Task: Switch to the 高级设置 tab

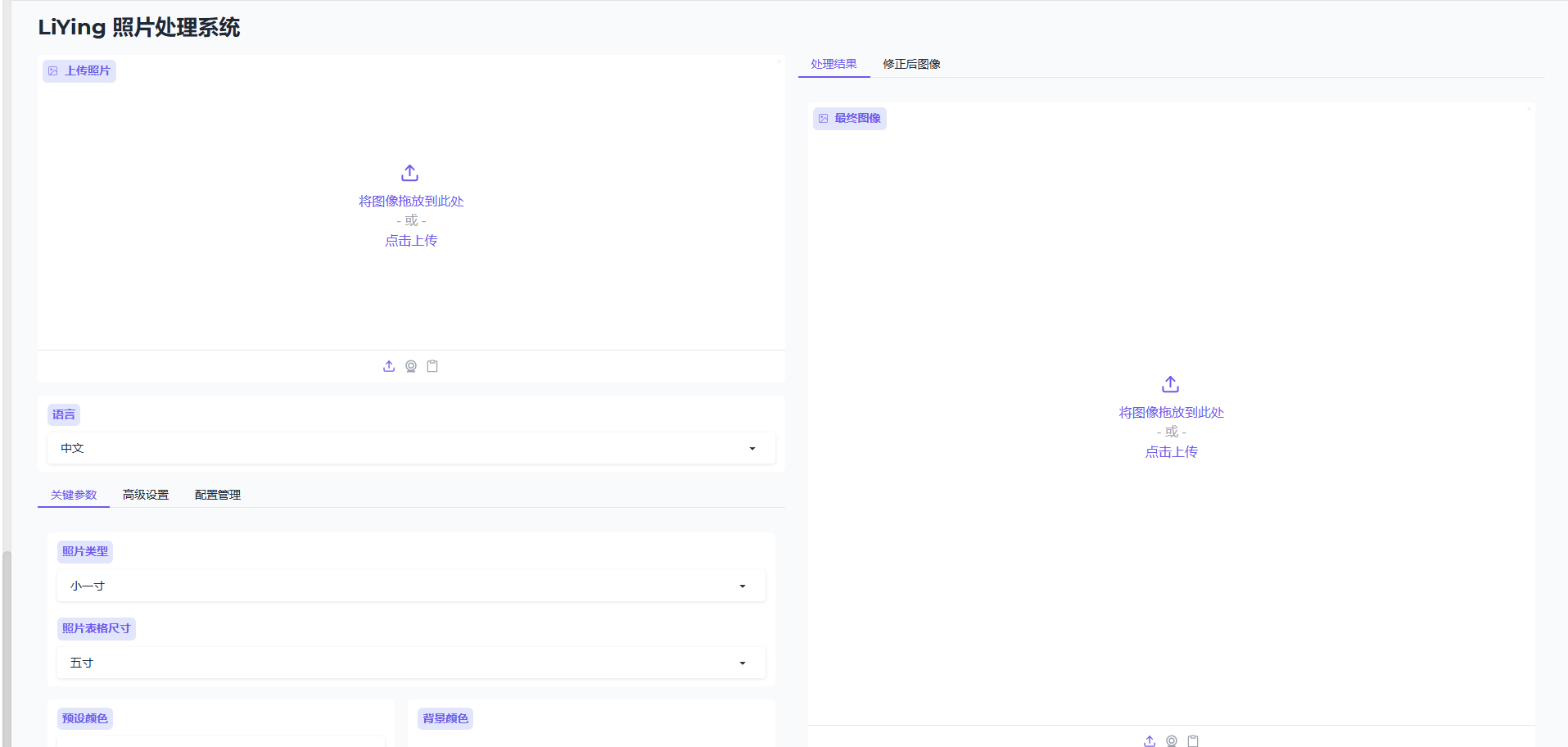Action: tap(146, 495)
